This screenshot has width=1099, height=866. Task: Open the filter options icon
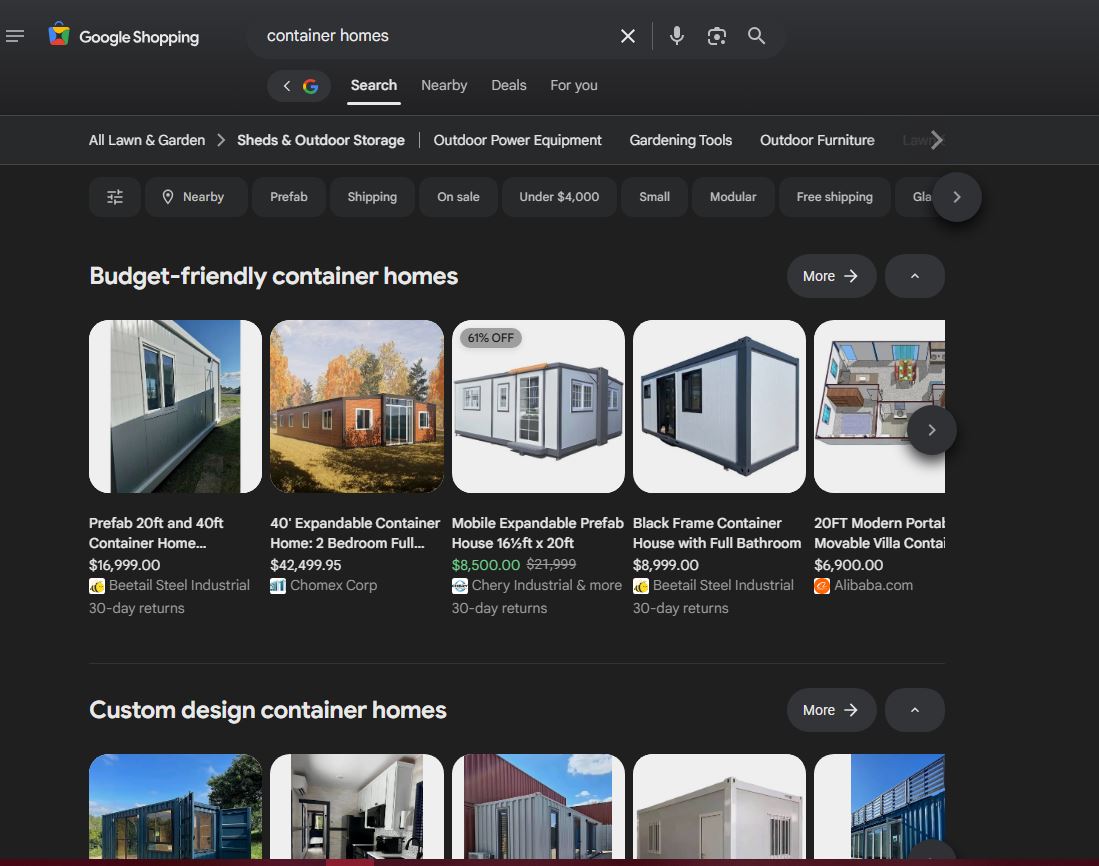(x=114, y=196)
